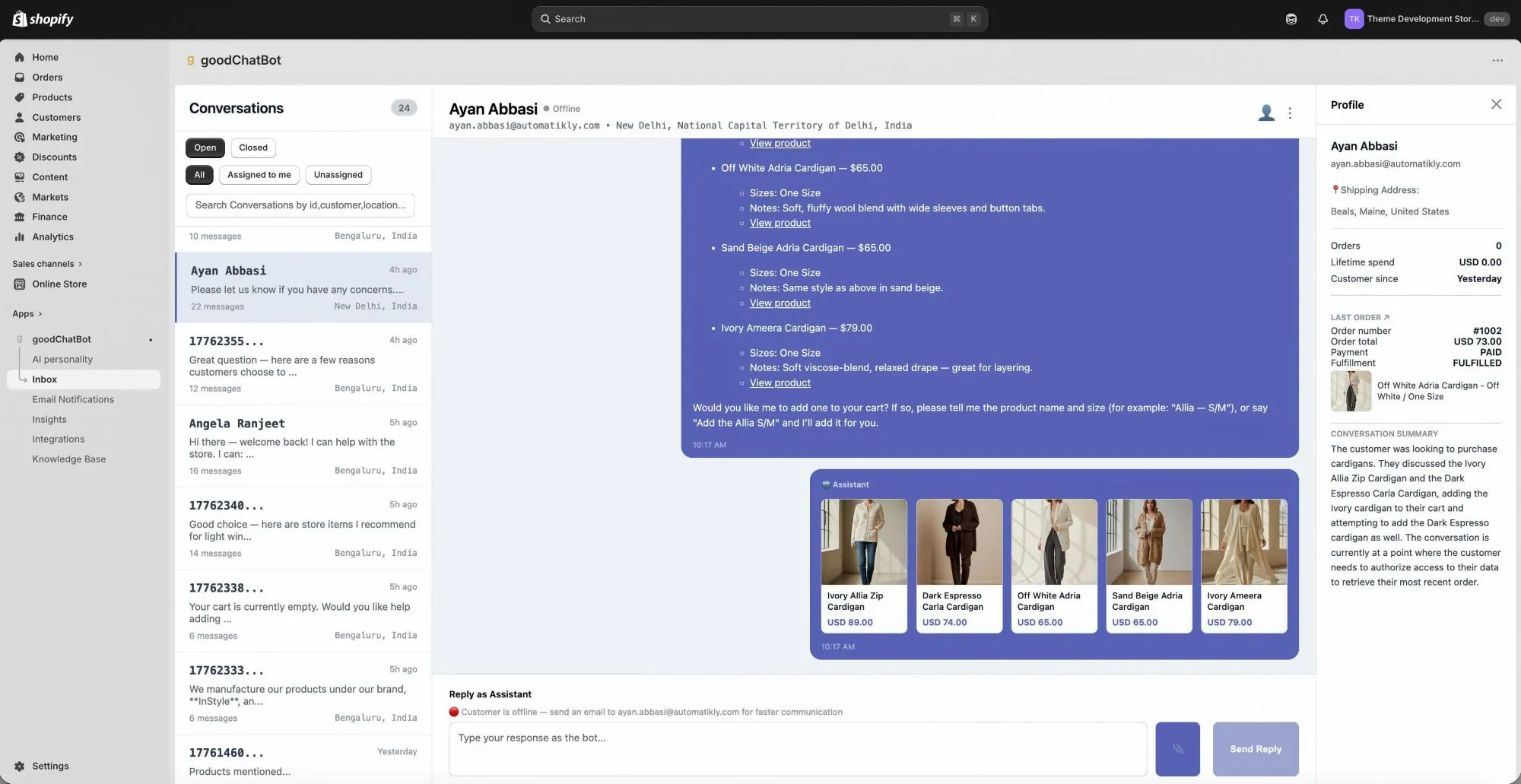Open Analytics from the sidebar

click(x=52, y=236)
